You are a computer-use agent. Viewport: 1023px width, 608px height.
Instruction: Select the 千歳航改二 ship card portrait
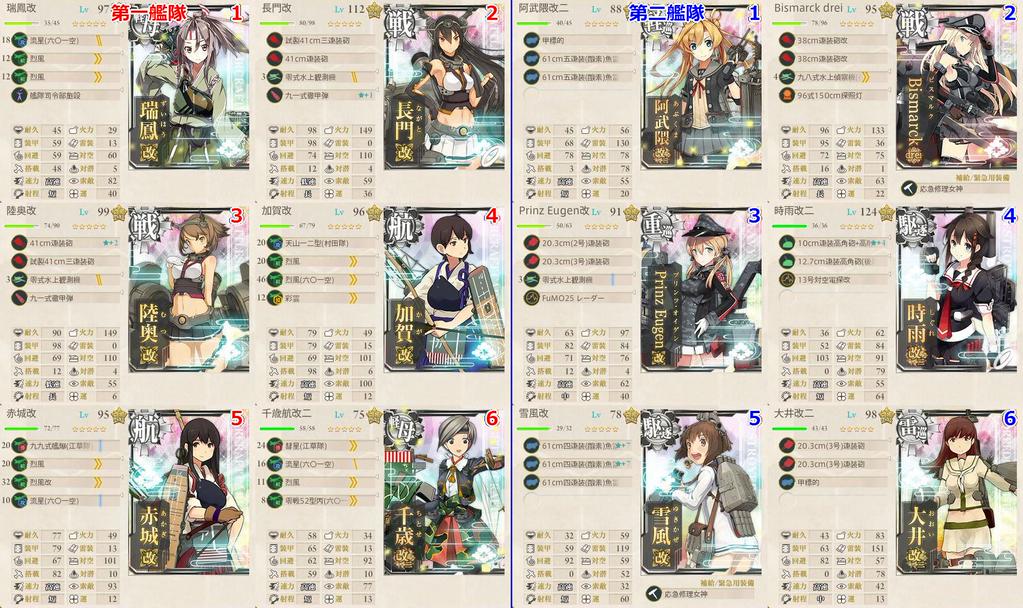(x=445, y=492)
